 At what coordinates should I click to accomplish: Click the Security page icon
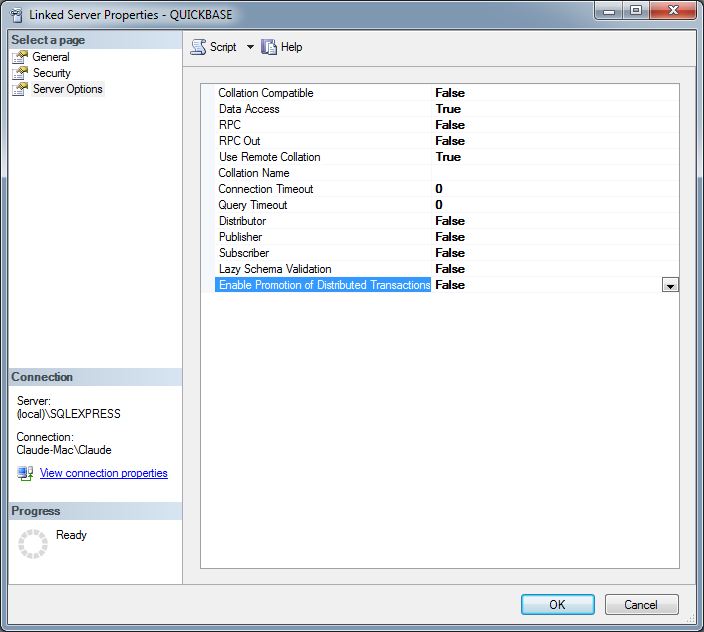click(20, 73)
